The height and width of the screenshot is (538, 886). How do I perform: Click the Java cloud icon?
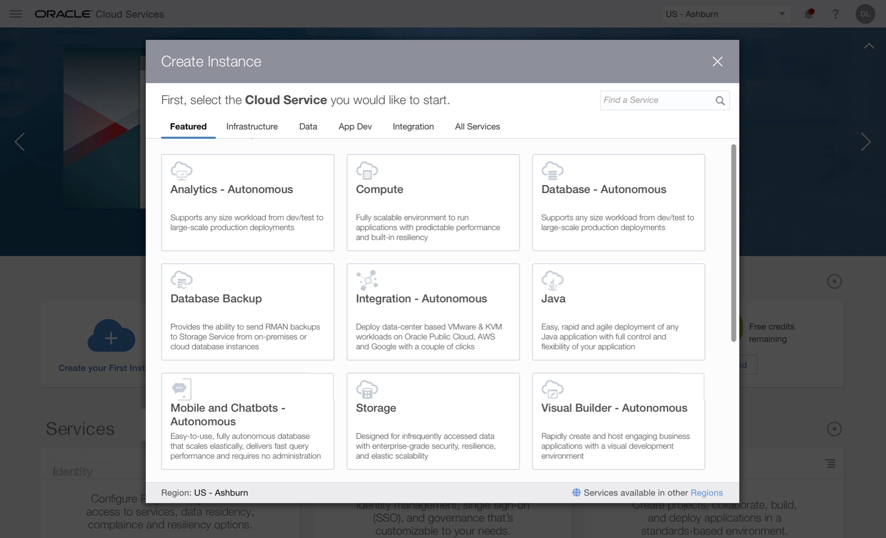point(552,280)
